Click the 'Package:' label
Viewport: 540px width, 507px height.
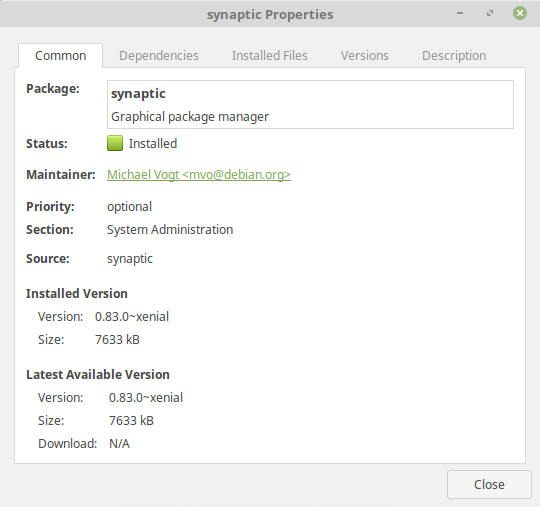tap(53, 89)
